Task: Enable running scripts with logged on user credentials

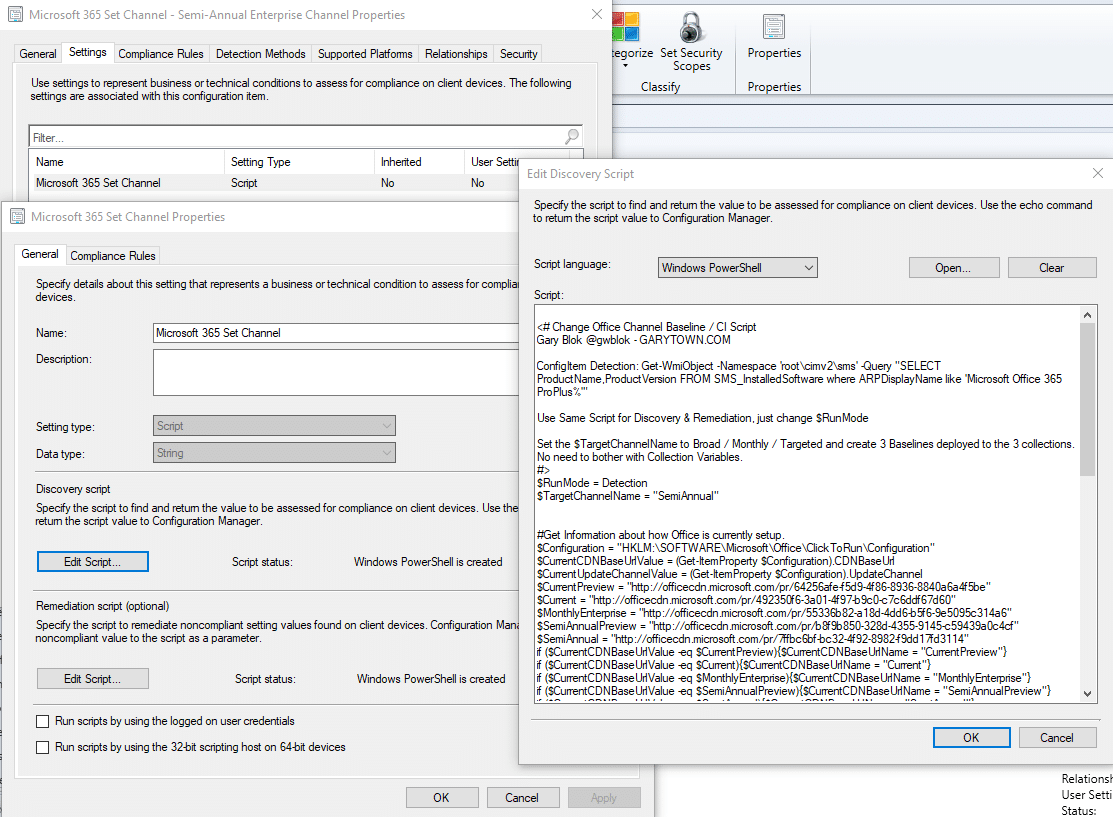Action: point(43,721)
